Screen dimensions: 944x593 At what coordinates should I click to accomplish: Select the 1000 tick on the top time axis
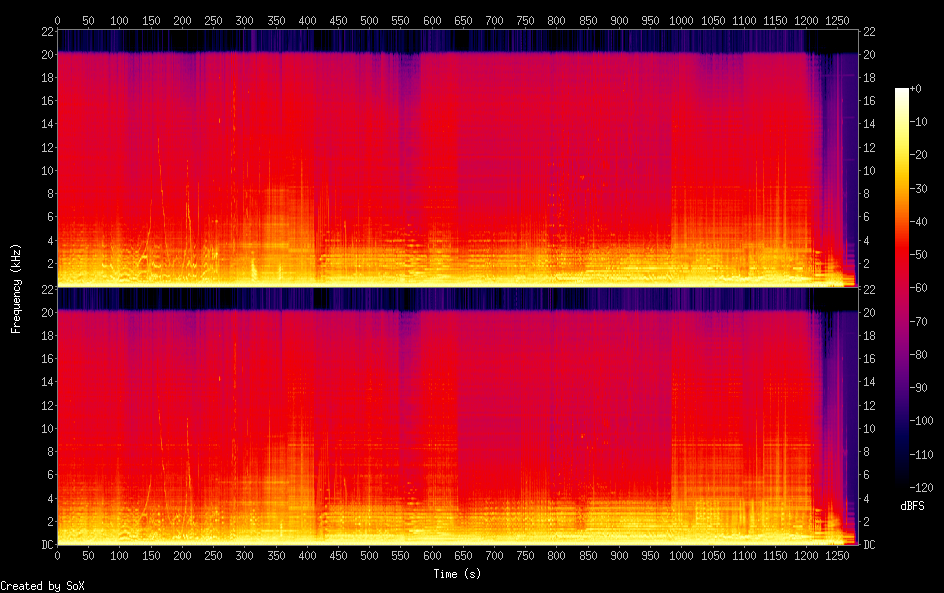click(682, 19)
